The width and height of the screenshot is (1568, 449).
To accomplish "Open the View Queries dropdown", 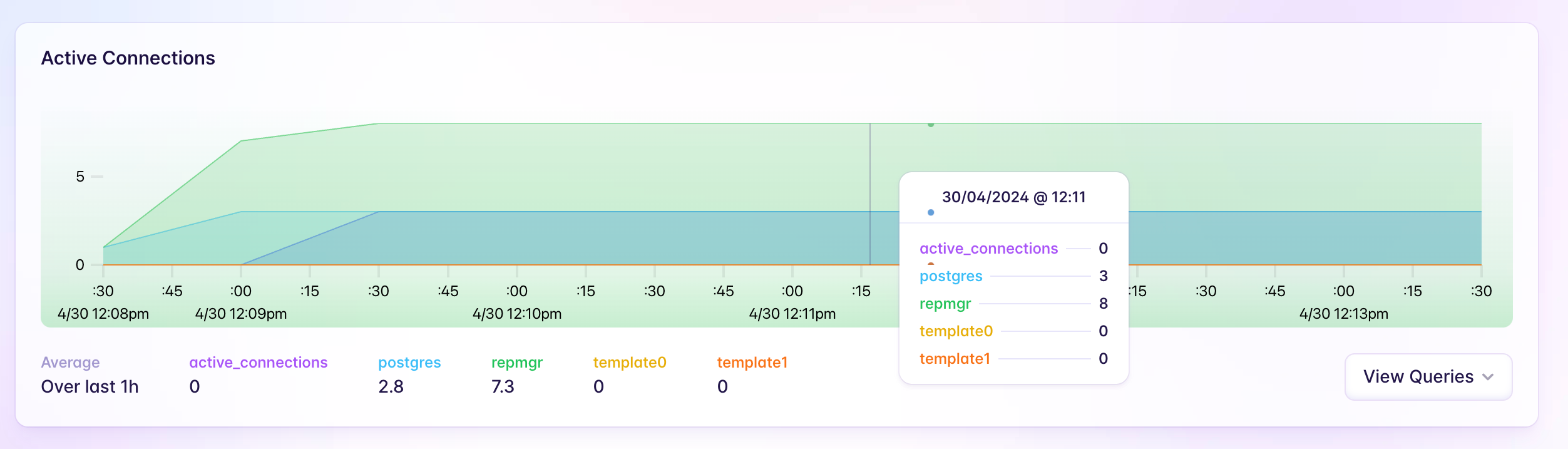I will (x=1418, y=376).
